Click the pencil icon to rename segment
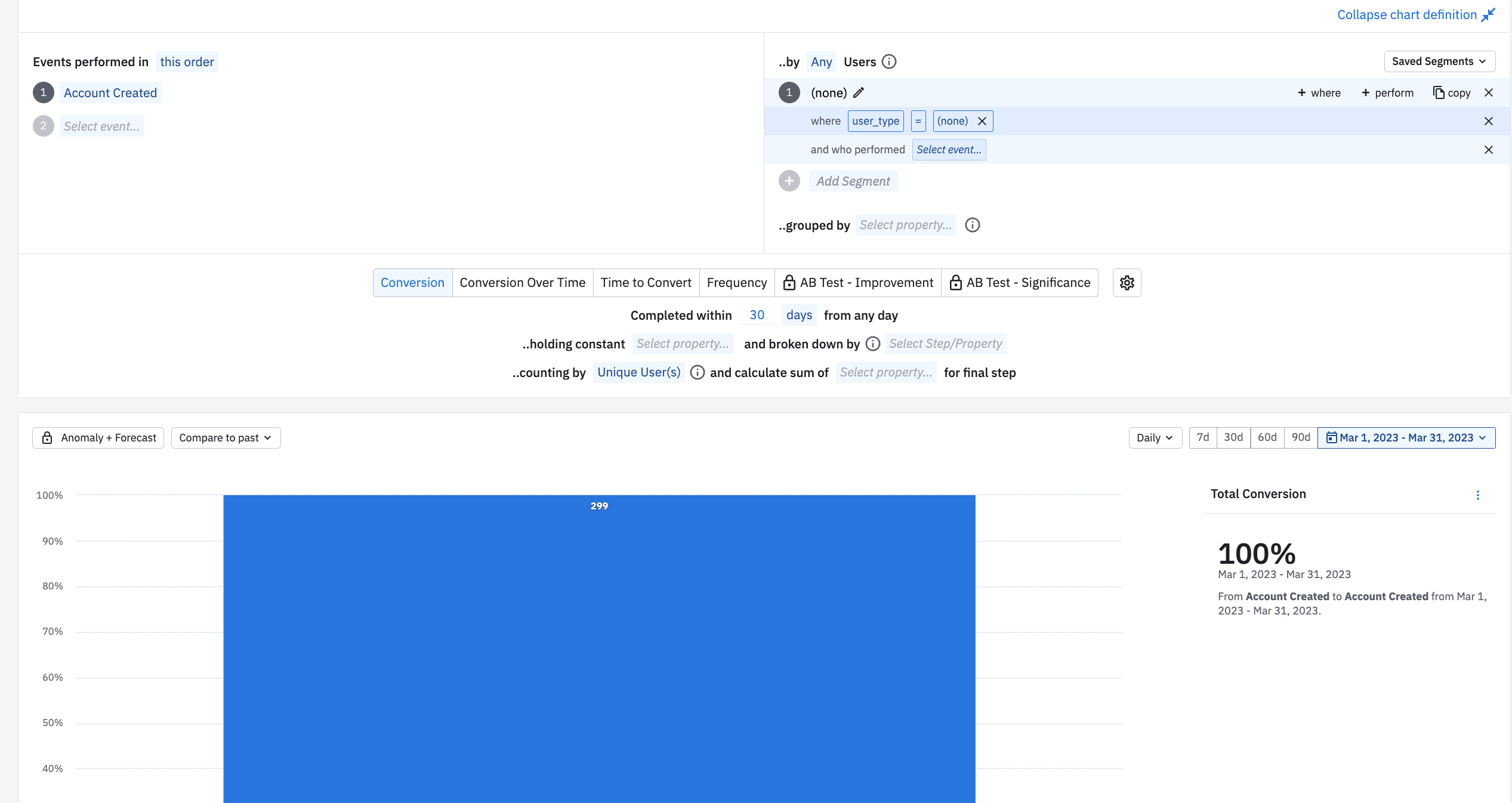1512x803 pixels. coord(859,92)
